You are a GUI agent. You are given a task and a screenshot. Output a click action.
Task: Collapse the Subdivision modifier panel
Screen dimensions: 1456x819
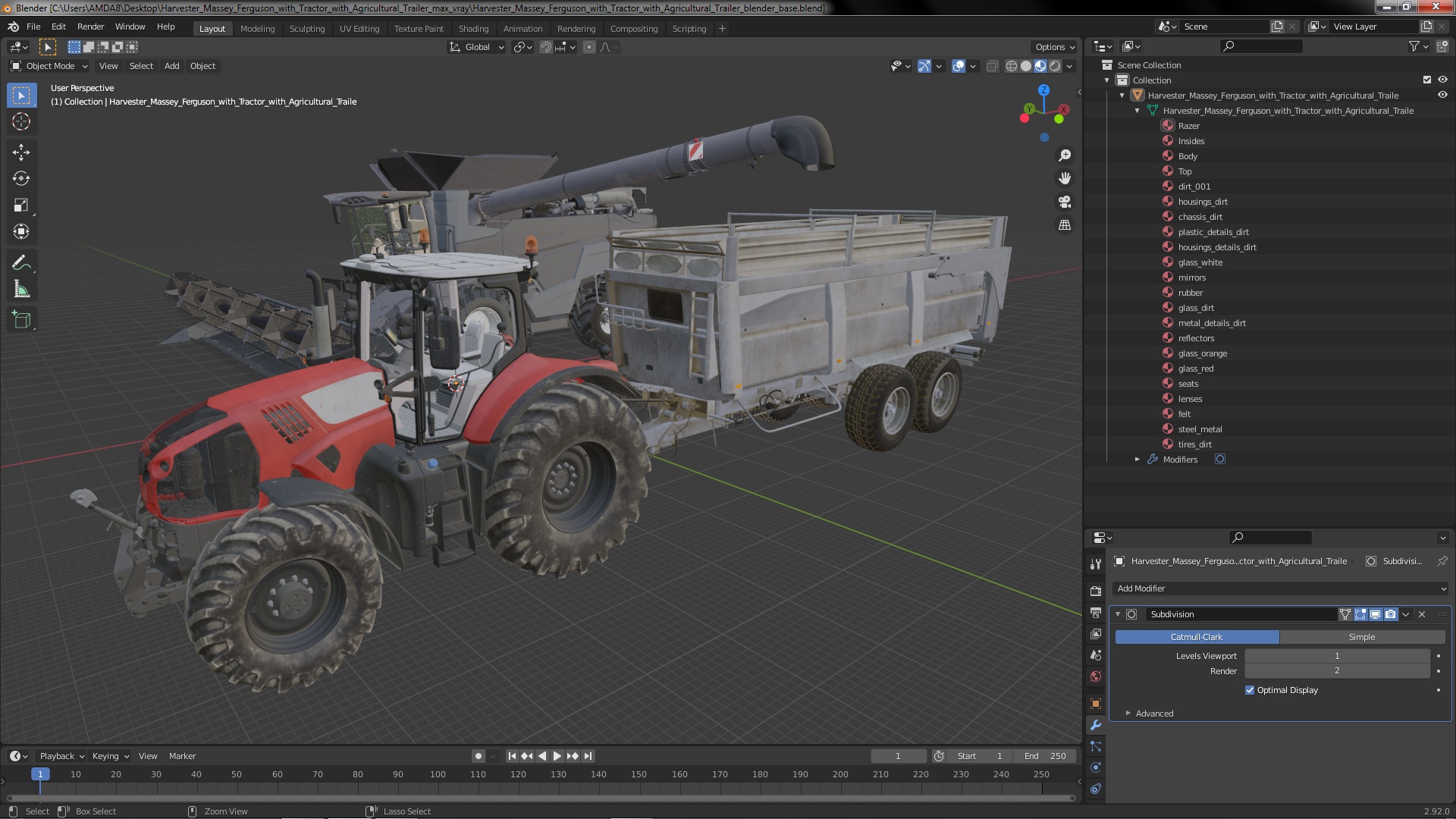(1118, 614)
